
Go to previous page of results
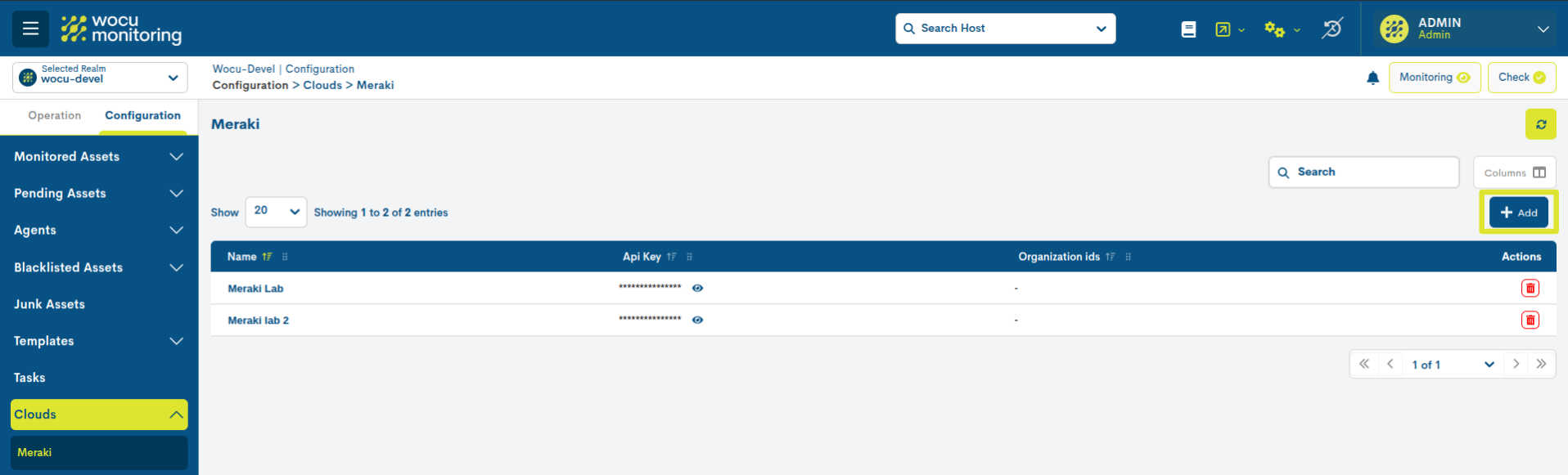click(x=1390, y=364)
